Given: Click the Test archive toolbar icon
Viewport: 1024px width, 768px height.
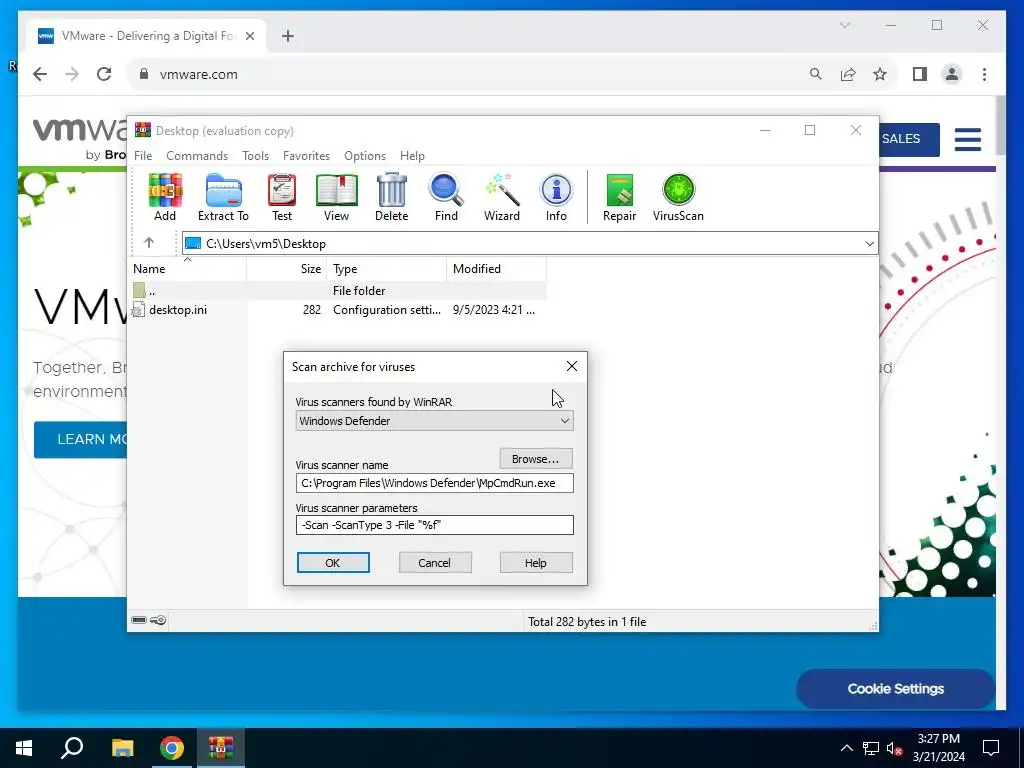Looking at the screenshot, I should coord(282,197).
